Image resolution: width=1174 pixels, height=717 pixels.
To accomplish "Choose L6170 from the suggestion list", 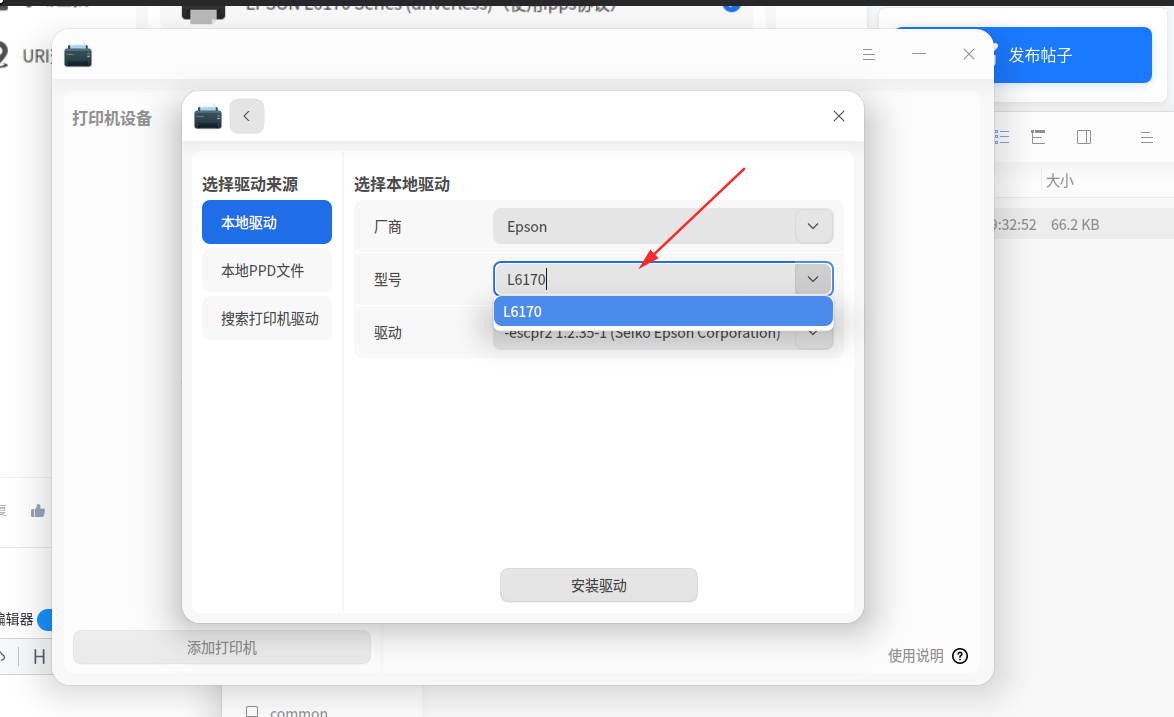I will click(663, 311).
